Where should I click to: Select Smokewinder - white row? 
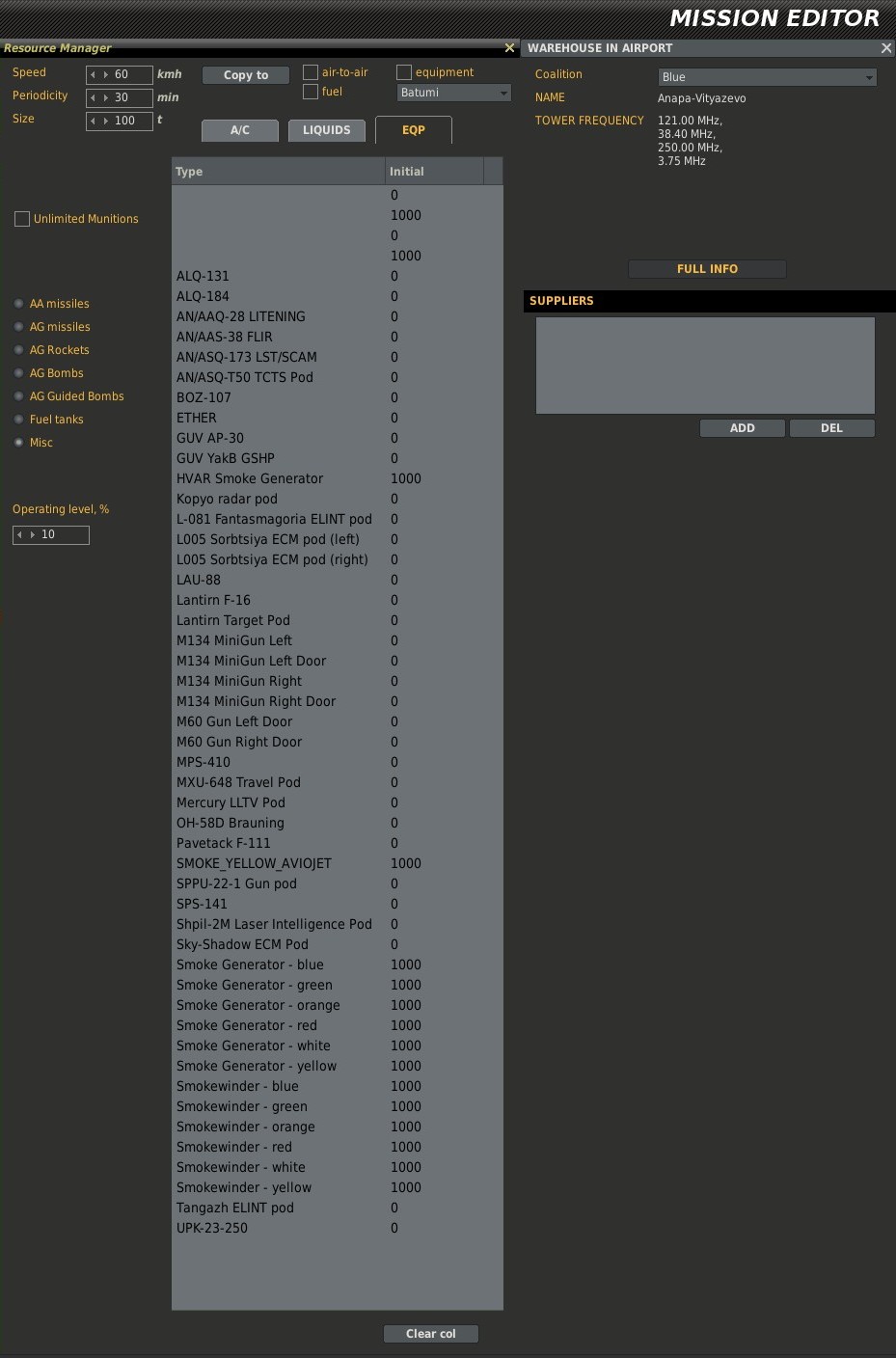[337, 1167]
